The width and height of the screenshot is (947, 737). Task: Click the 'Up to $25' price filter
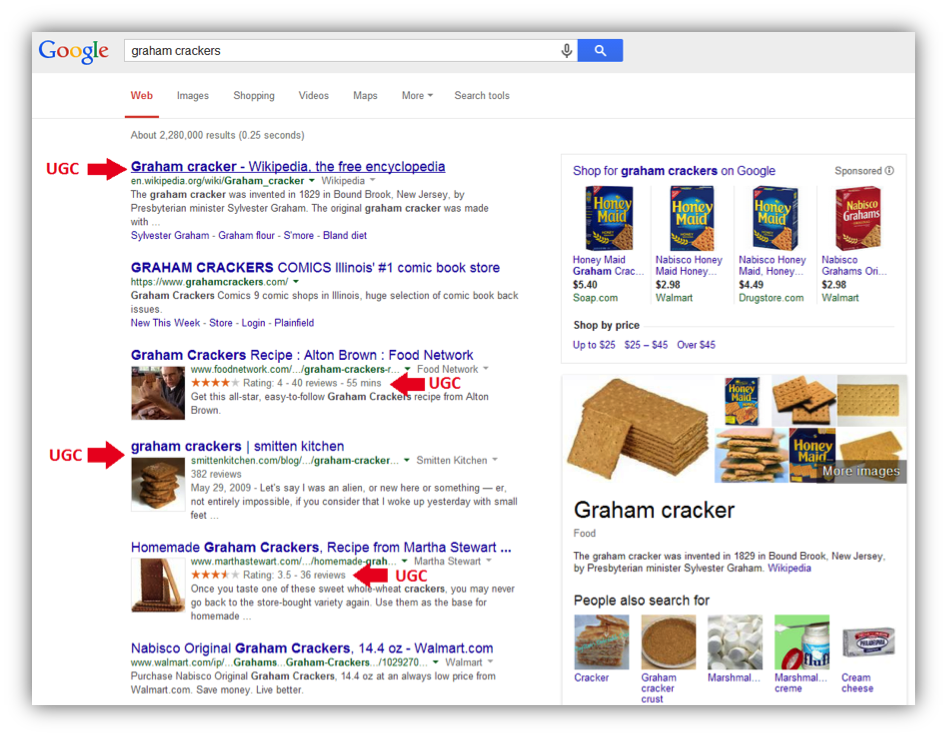[x=594, y=345]
